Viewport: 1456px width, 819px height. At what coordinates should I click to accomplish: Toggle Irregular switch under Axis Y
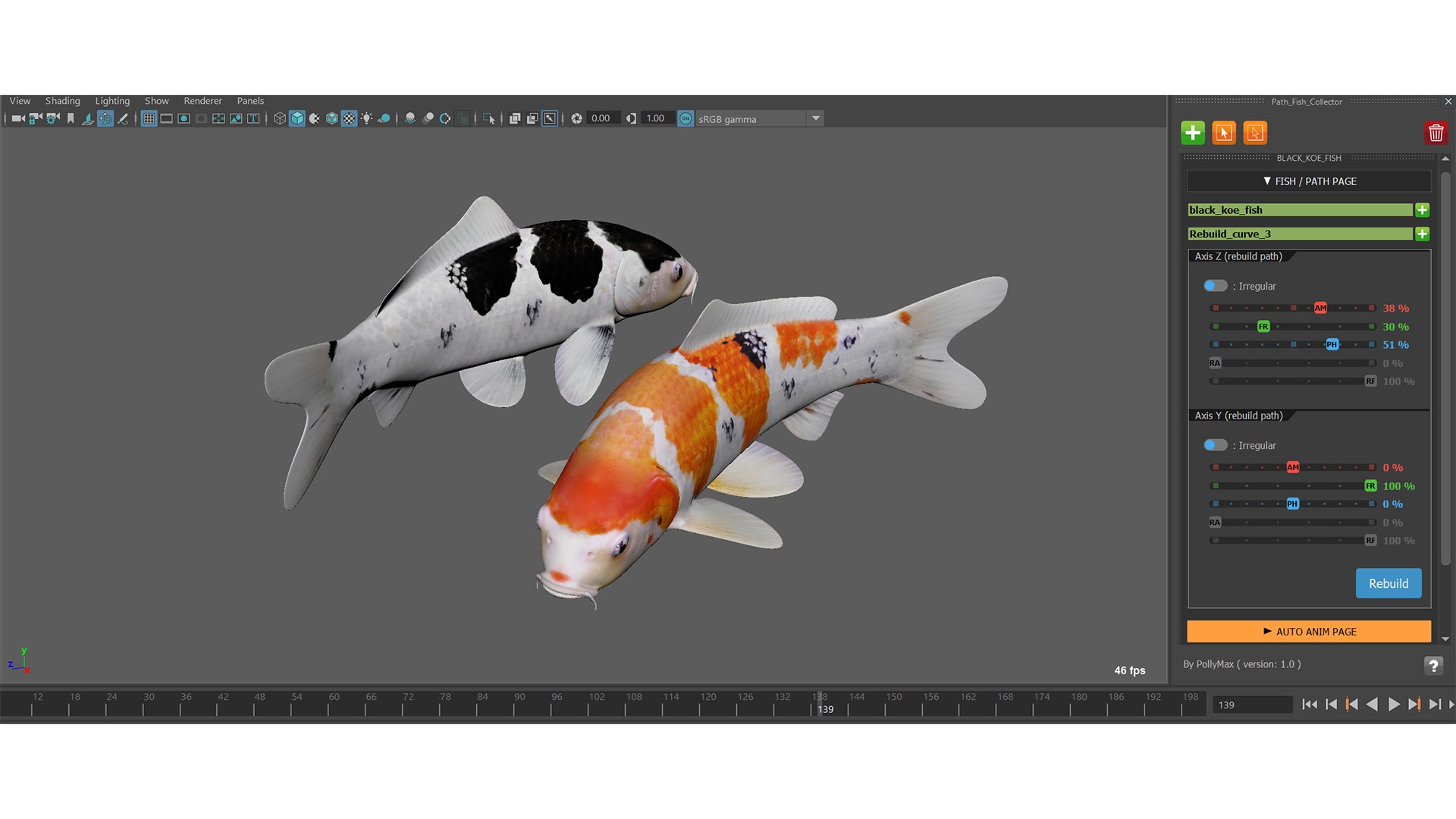tap(1215, 445)
